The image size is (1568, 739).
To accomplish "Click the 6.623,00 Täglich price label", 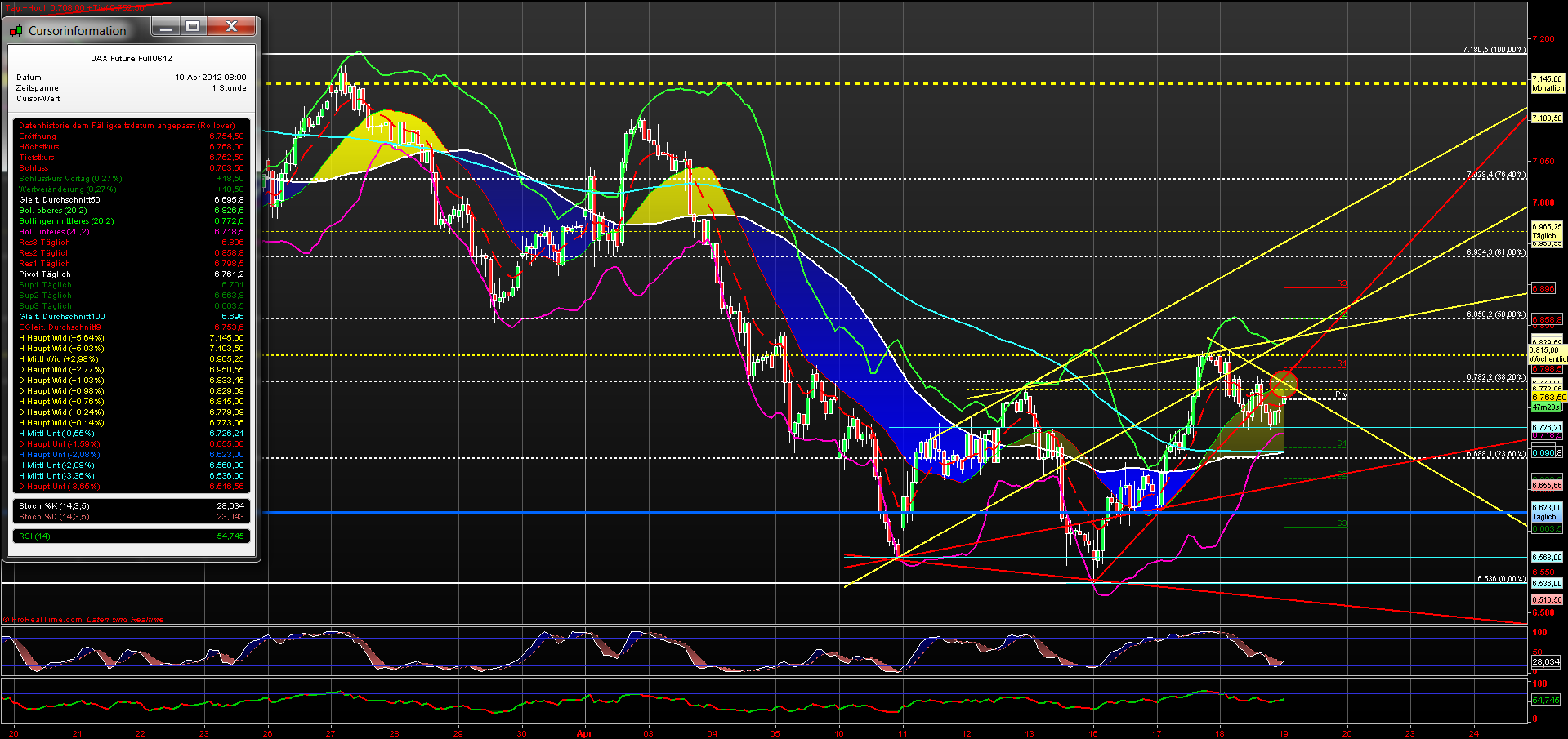I will 1547,512.
